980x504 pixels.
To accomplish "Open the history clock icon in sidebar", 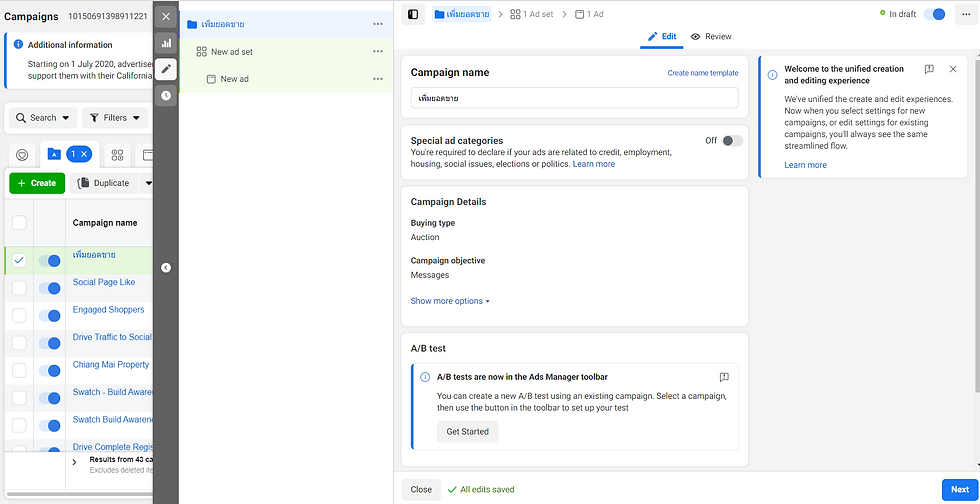I will [x=166, y=96].
